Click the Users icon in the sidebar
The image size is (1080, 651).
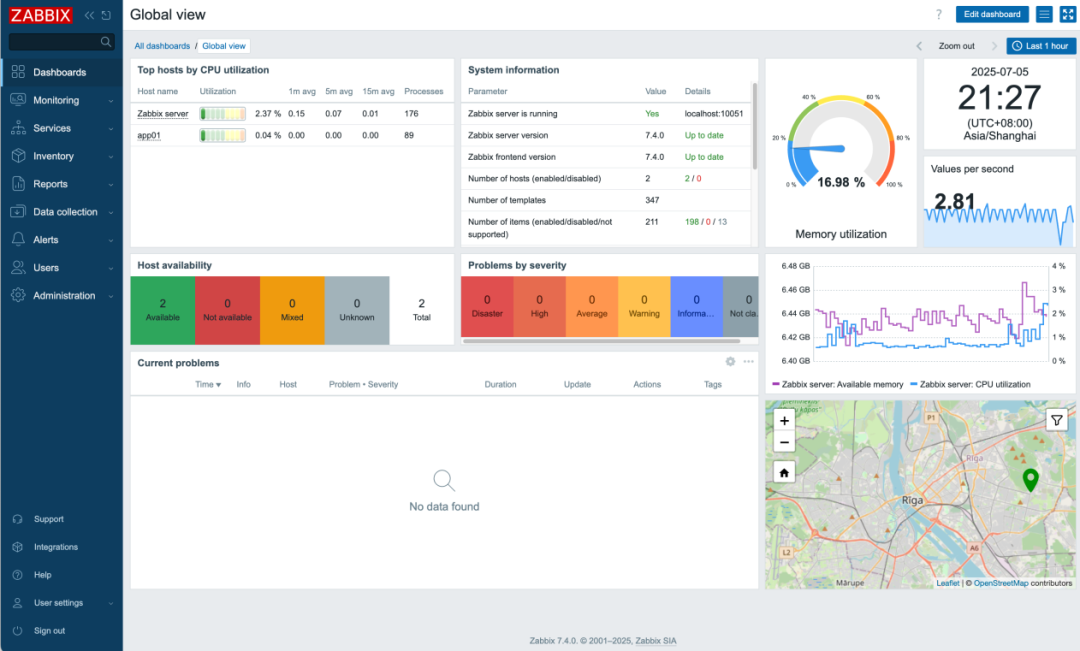(x=19, y=267)
